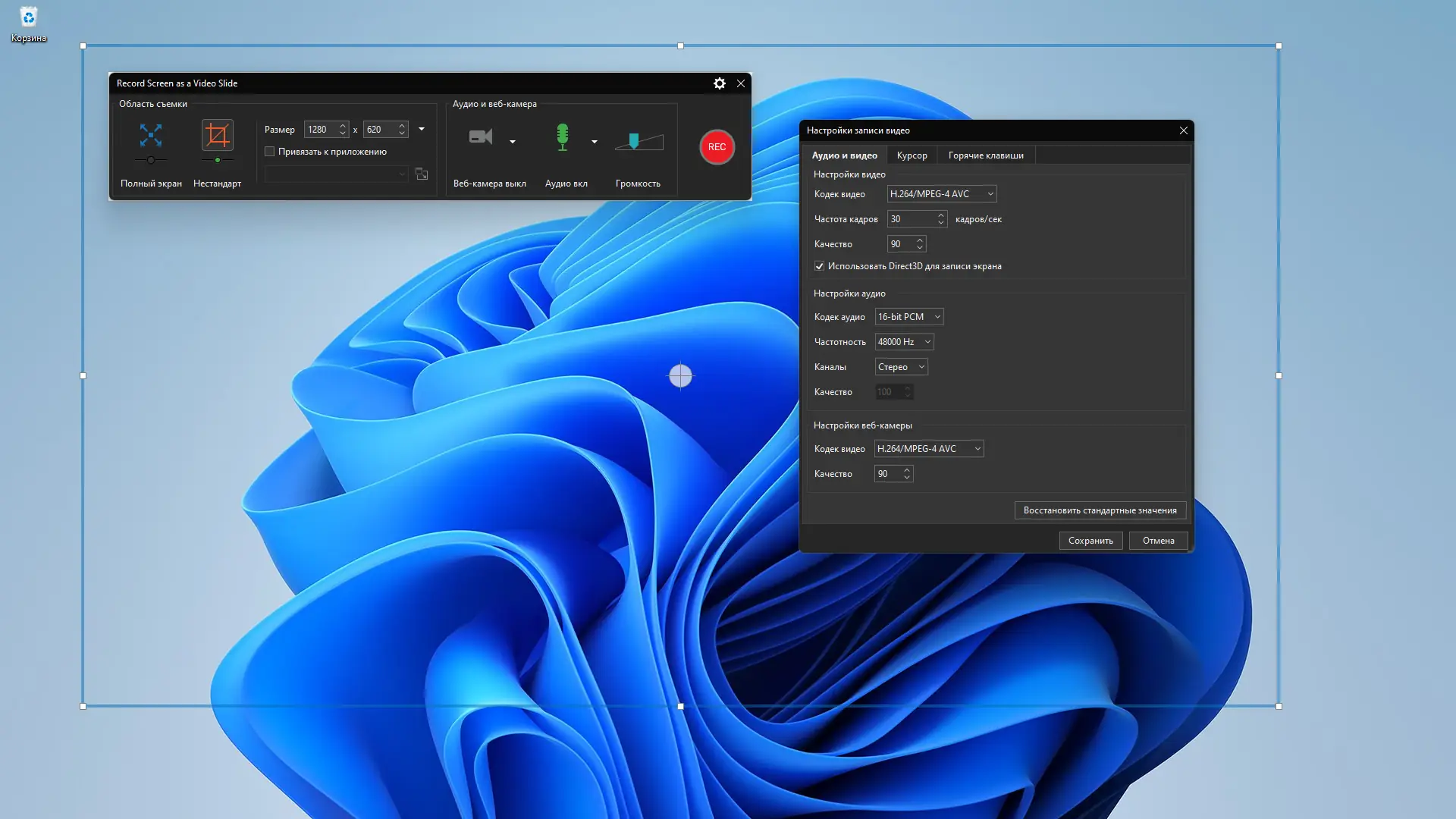Click the volume level slider

(x=638, y=141)
